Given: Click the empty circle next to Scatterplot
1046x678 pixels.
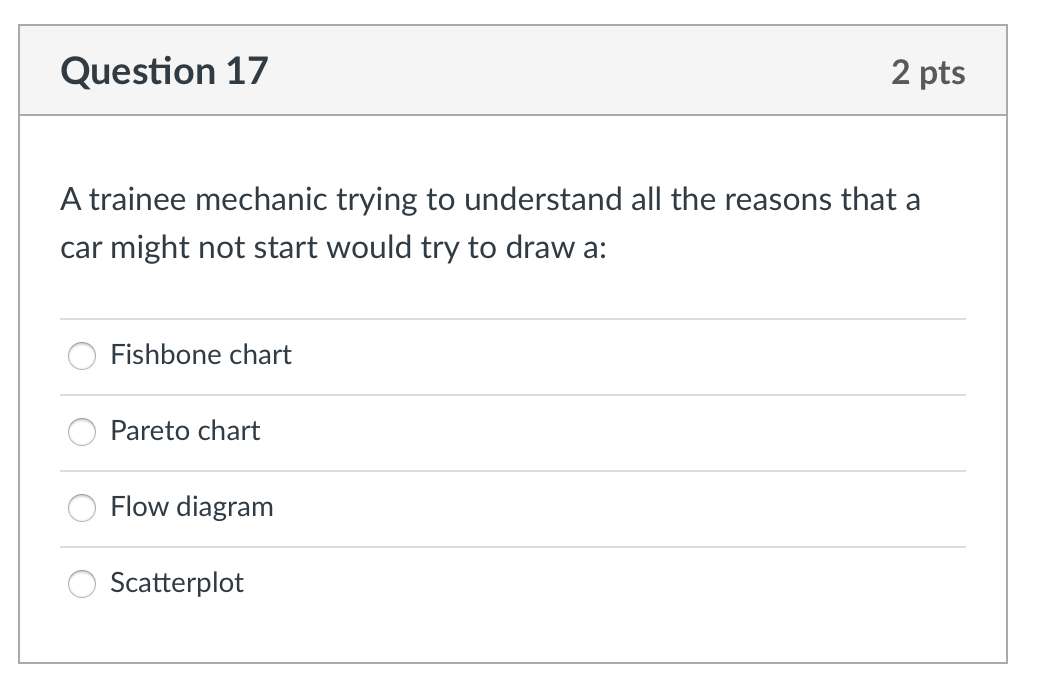Looking at the screenshot, I should 82,583.
